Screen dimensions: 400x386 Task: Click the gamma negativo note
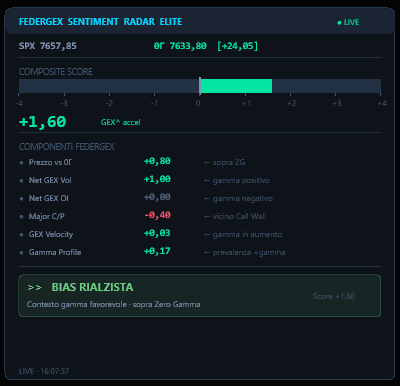238,199
